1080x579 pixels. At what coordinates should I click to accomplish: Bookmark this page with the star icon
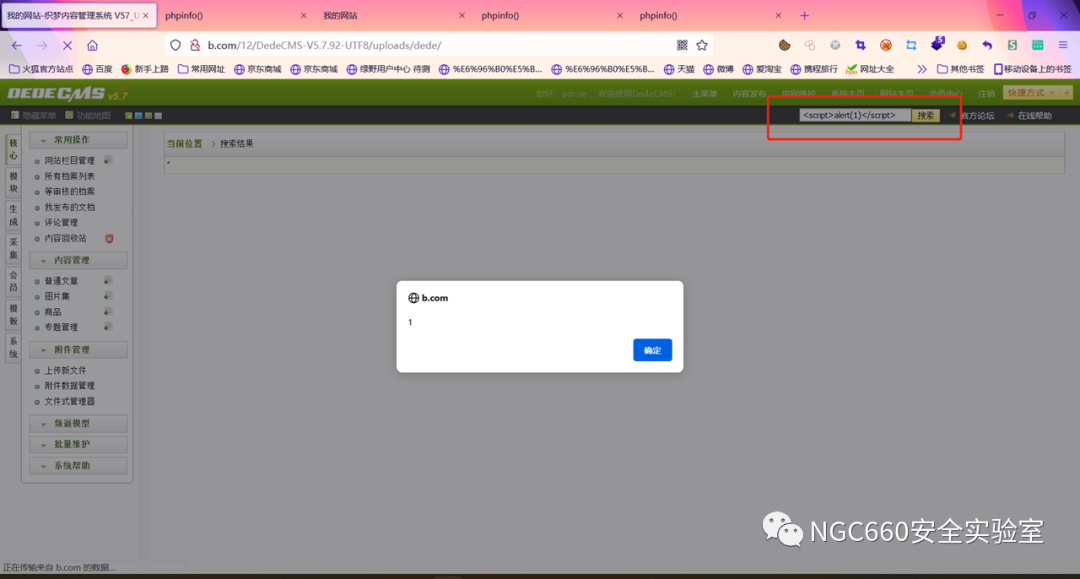pyautogui.click(x=702, y=45)
